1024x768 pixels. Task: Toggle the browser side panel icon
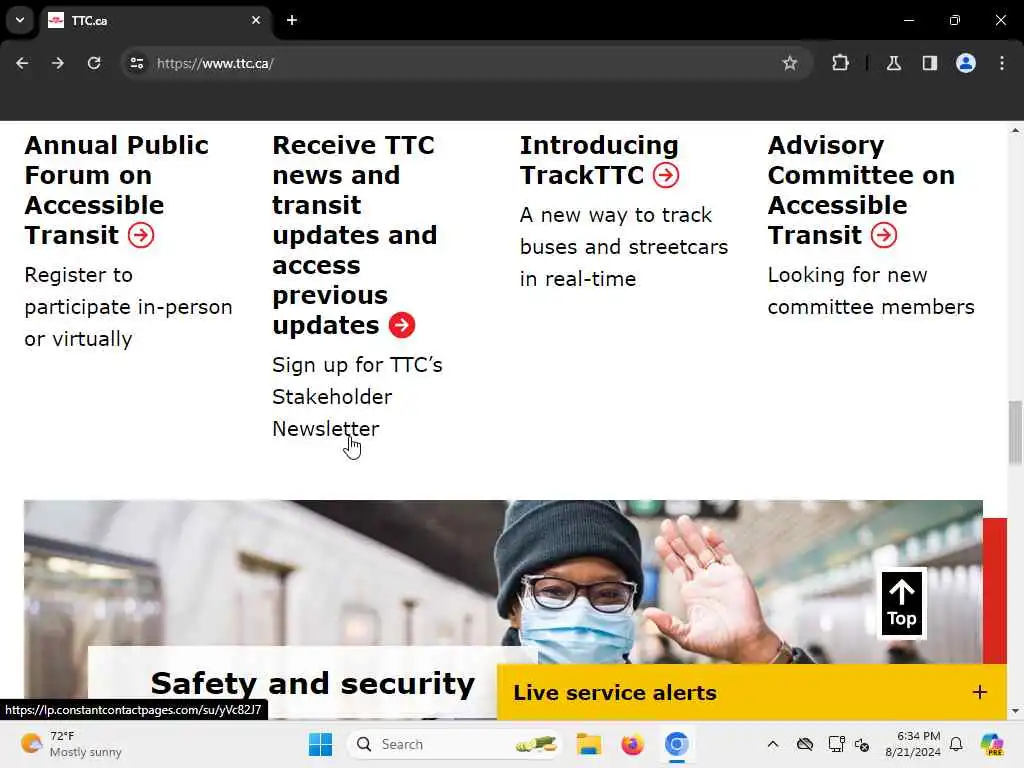coord(930,63)
